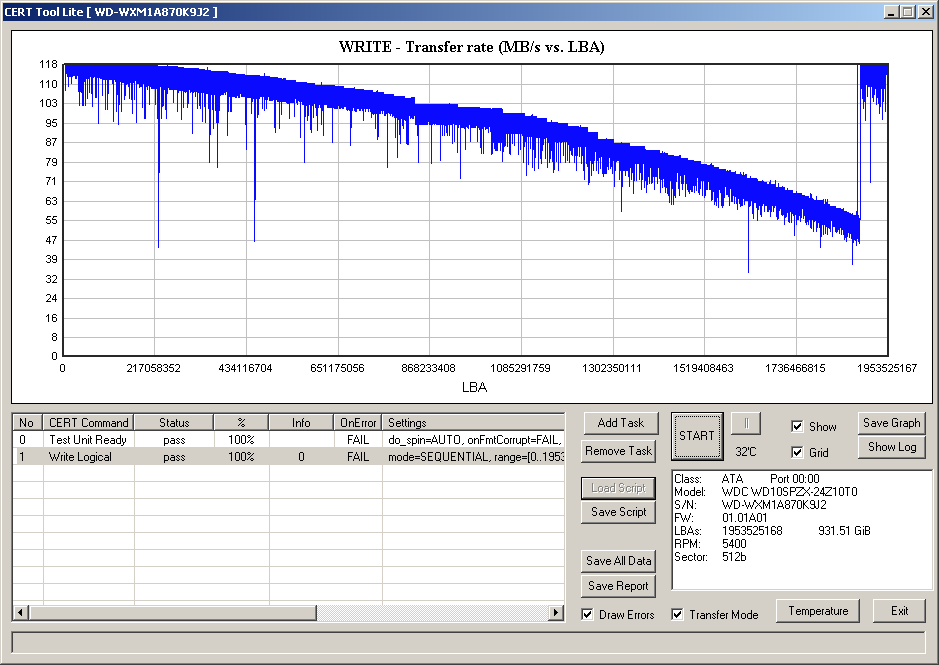Select the Write Logical task row
The image size is (939, 665).
[x=88, y=457]
